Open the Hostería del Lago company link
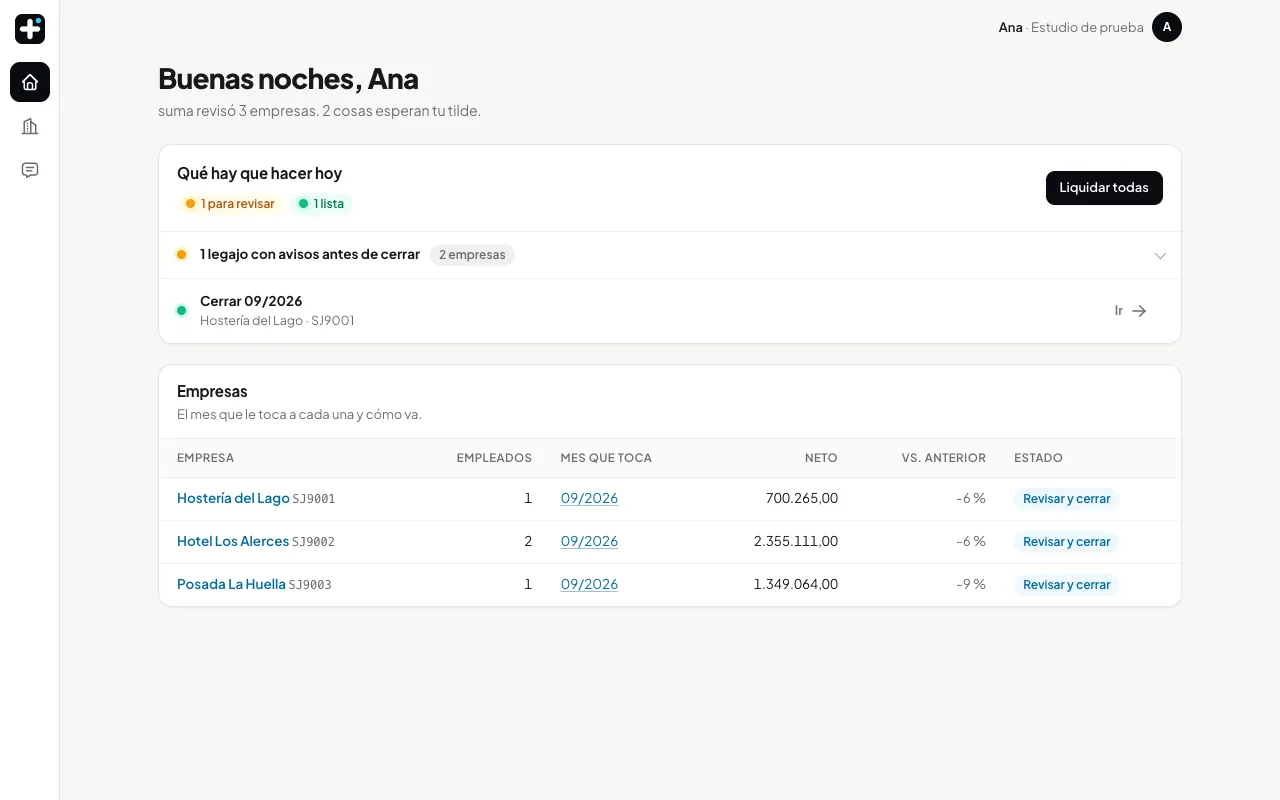The height and width of the screenshot is (800, 1280). point(233,498)
